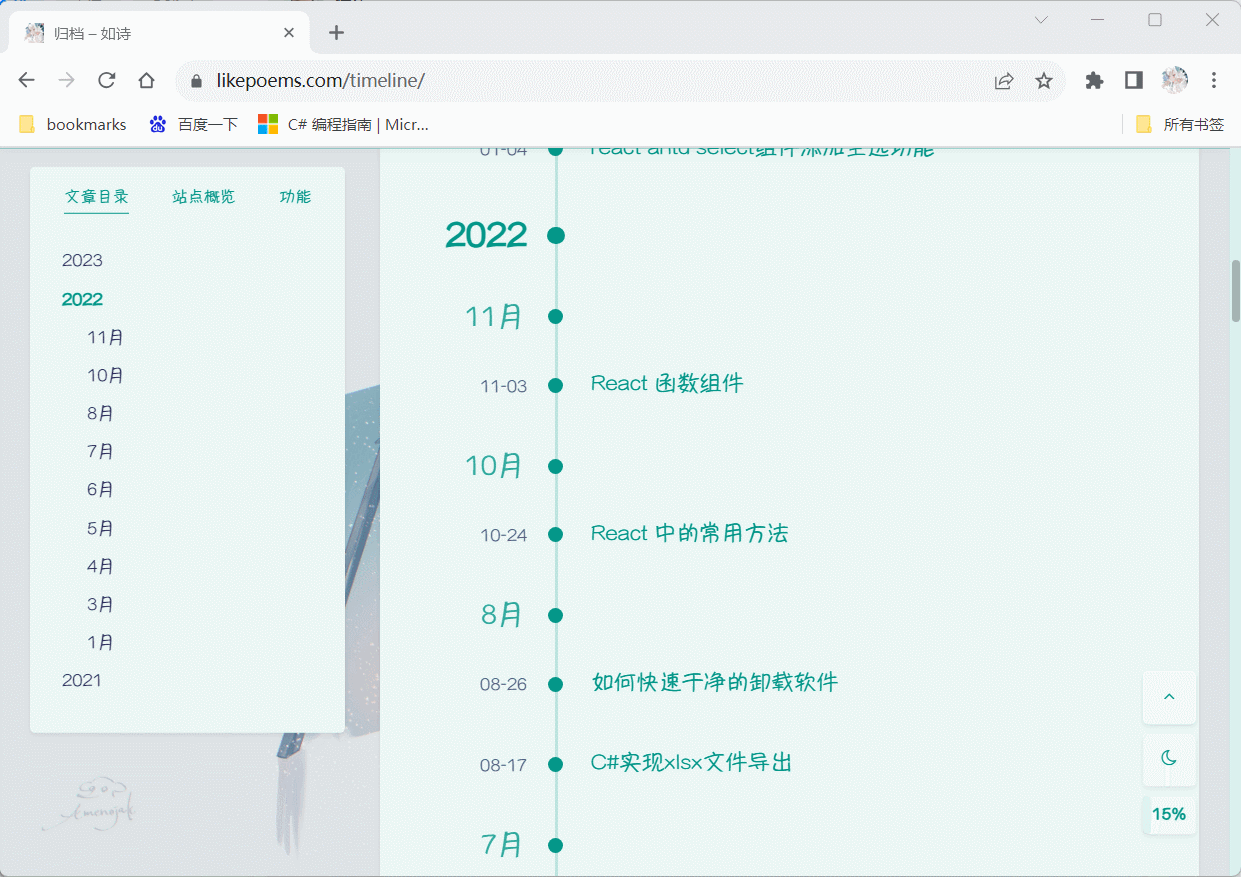Share this page via address bar icon

tap(1004, 81)
